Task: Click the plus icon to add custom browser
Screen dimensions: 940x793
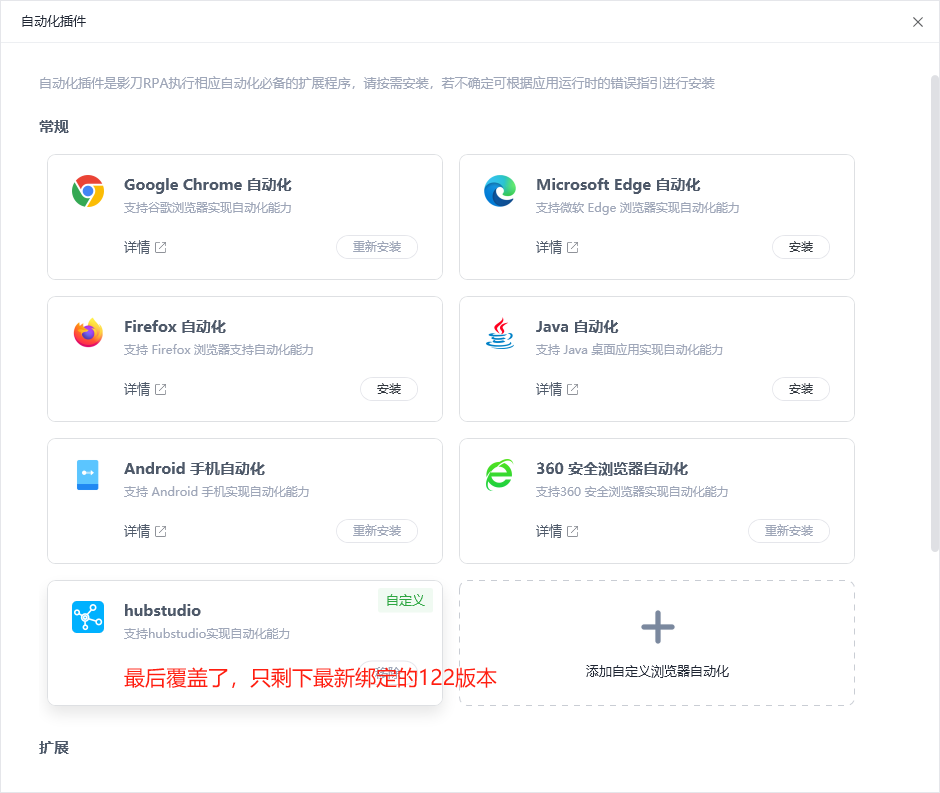Action: pyautogui.click(x=658, y=627)
